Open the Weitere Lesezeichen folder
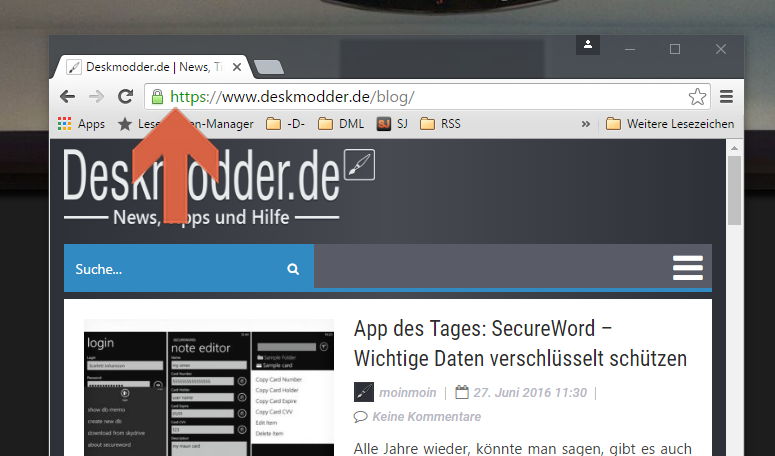Screen dimensions: 775x456 pos(670,124)
